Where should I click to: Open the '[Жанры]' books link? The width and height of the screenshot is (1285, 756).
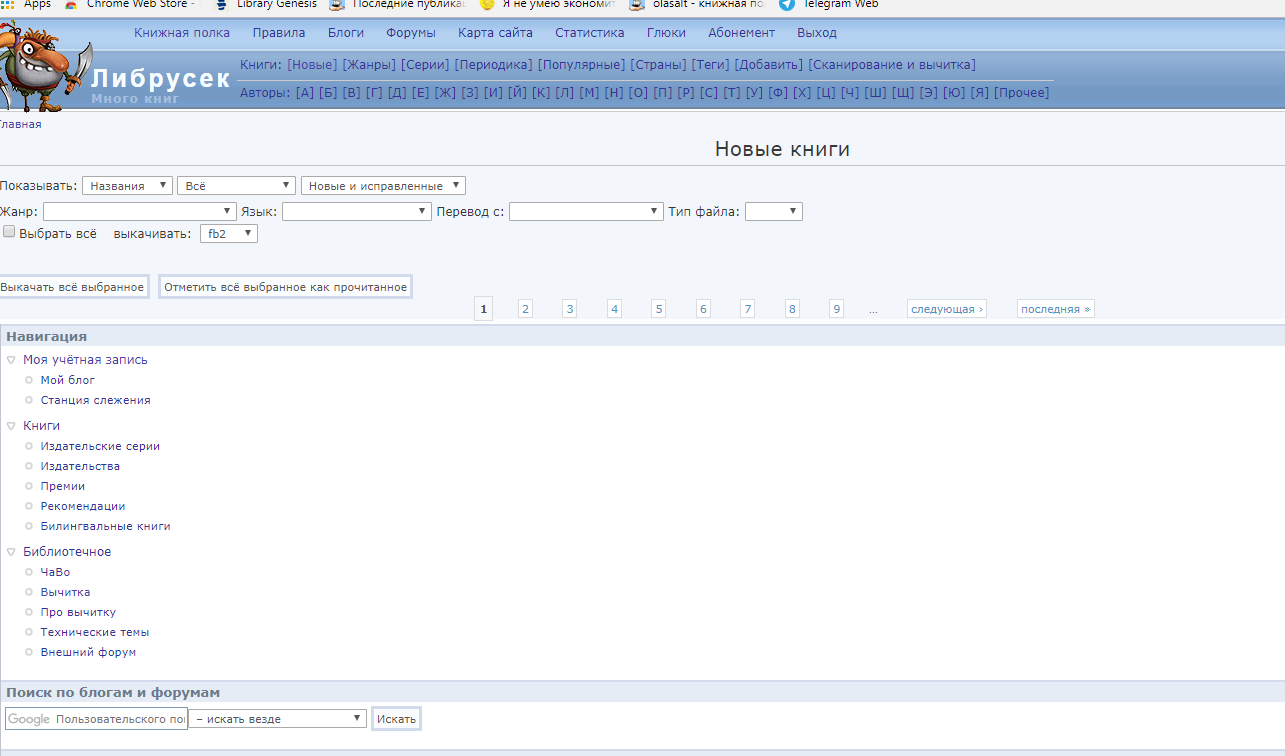pos(369,65)
